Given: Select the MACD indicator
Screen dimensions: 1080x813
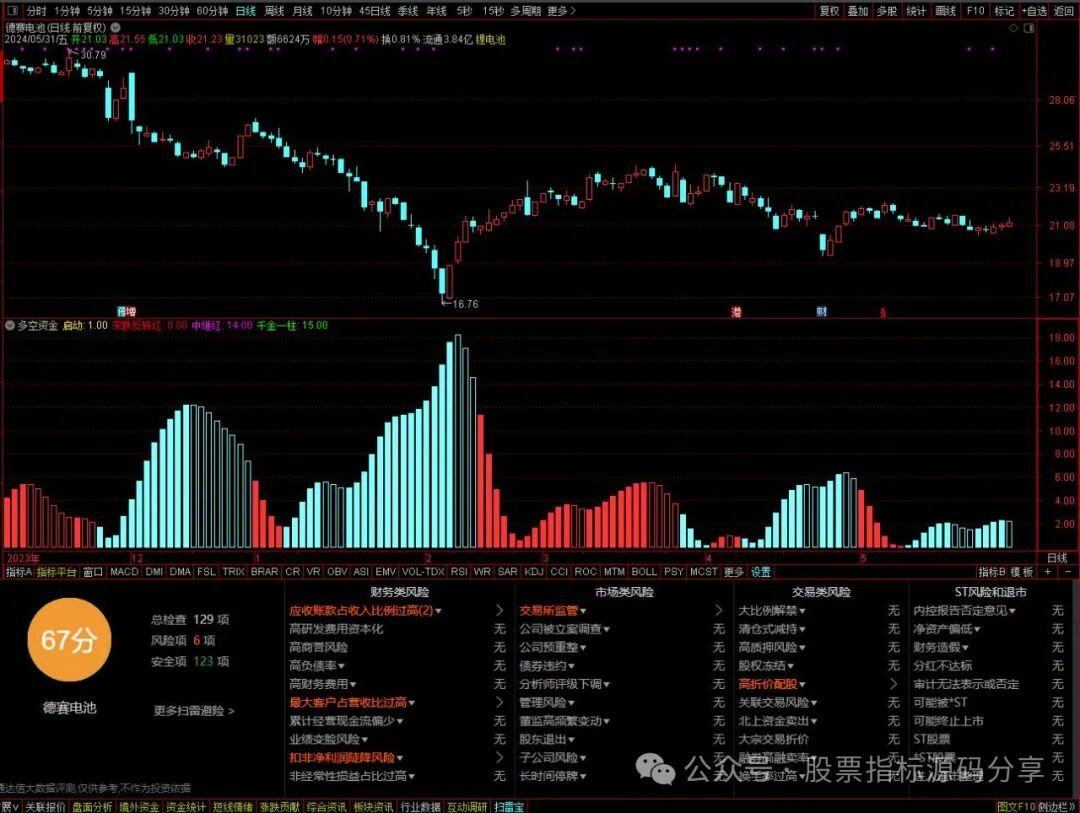Looking at the screenshot, I should click(x=124, y=572).
